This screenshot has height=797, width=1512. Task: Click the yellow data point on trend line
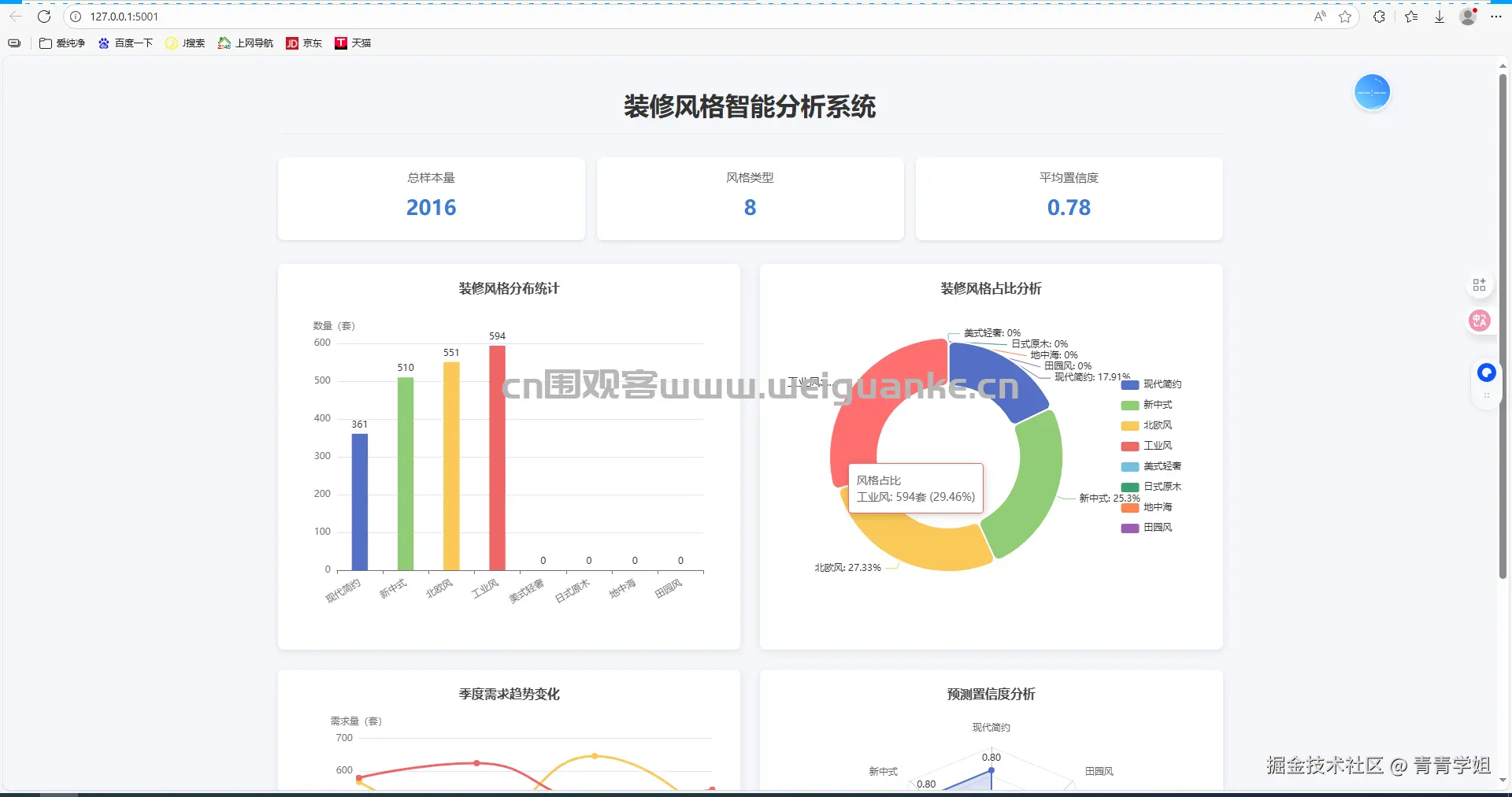[595, 756]
